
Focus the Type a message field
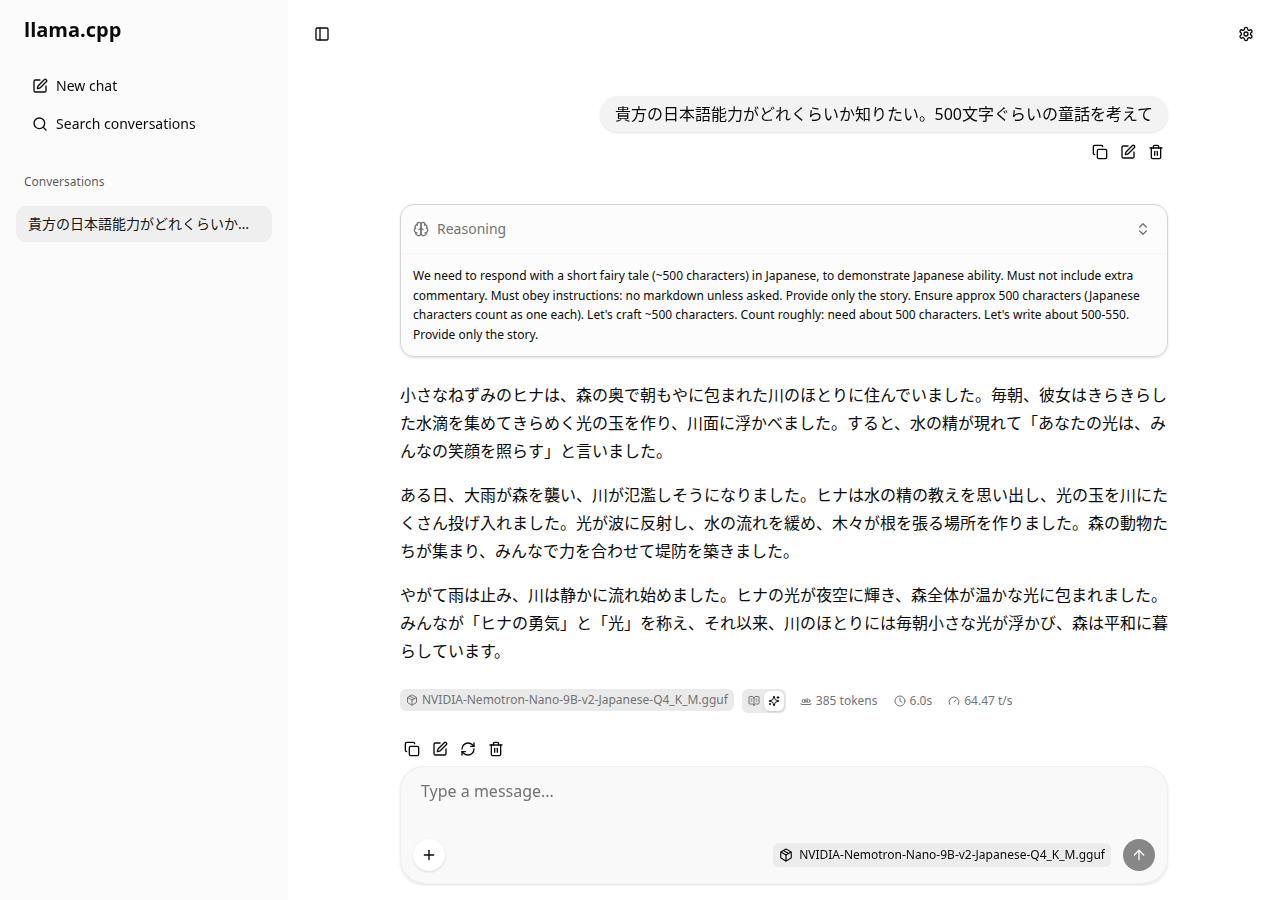click(784, 792)
